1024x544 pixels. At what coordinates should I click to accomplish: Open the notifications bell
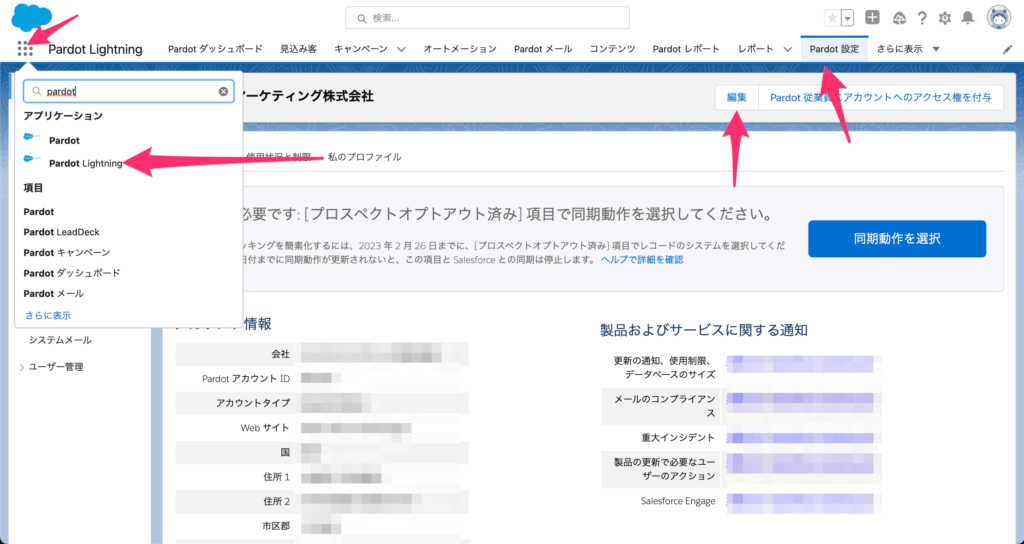(968, 18)
